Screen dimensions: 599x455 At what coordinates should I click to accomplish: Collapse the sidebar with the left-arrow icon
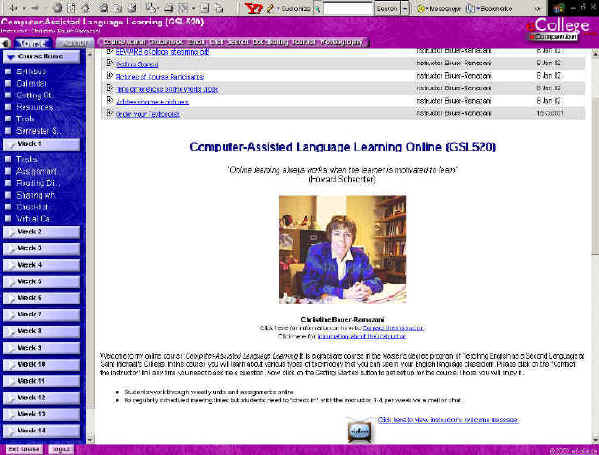(x=5, y=43)
